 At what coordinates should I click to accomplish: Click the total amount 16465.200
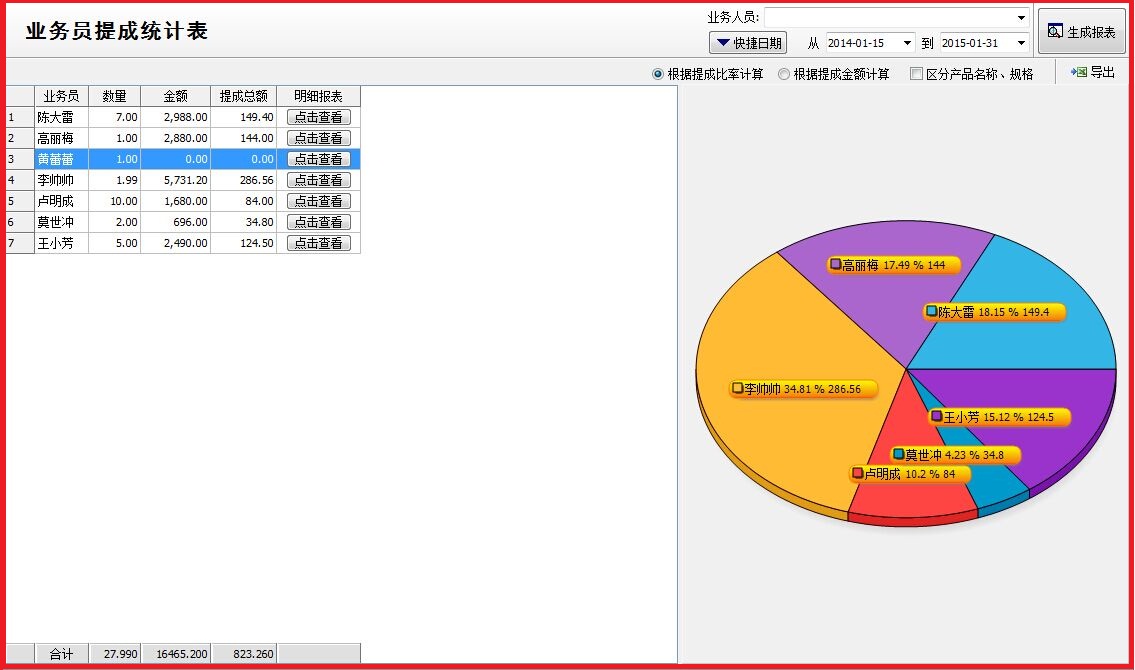coord(175,653)
